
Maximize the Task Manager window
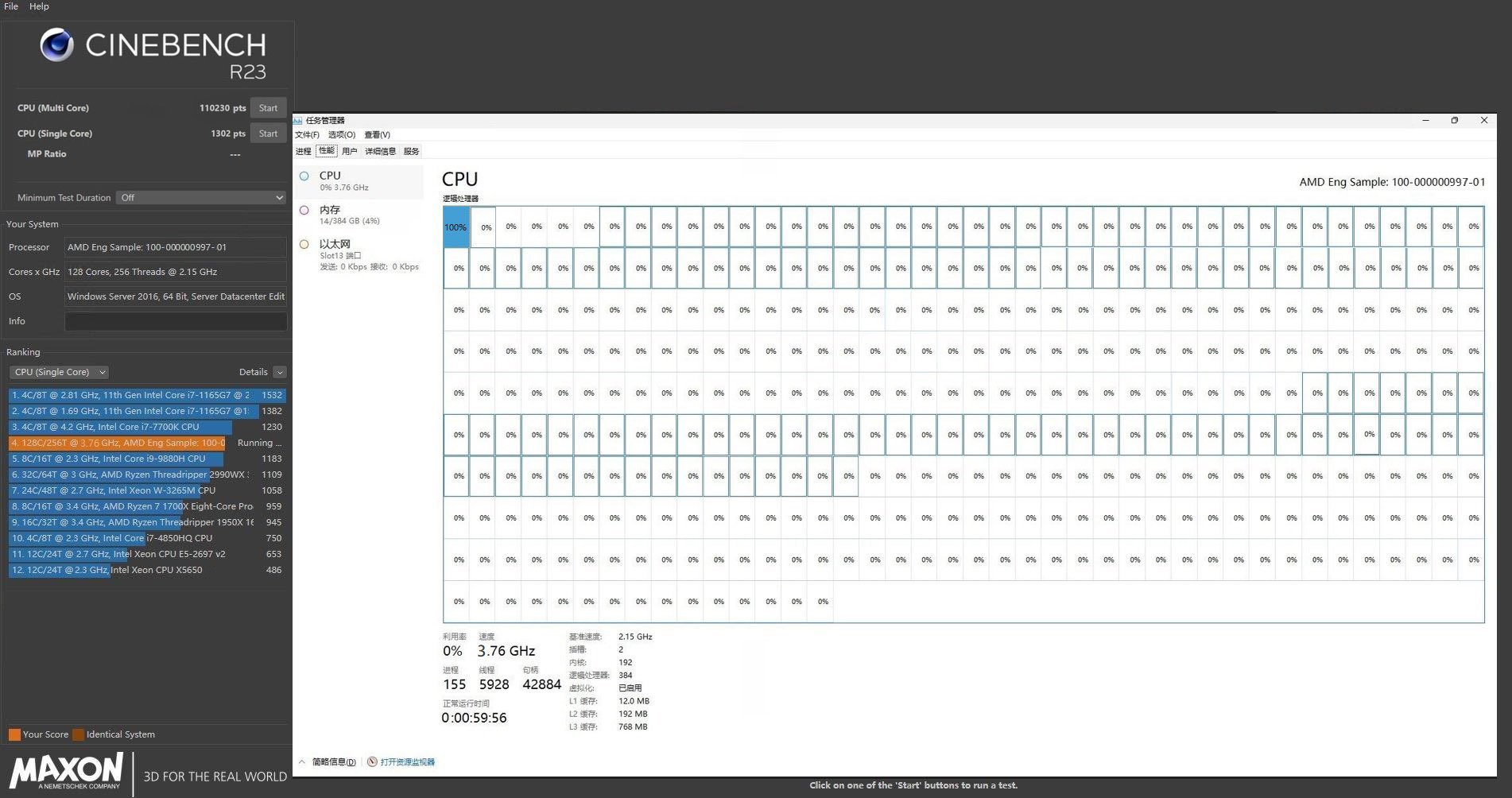(1455, 121)
